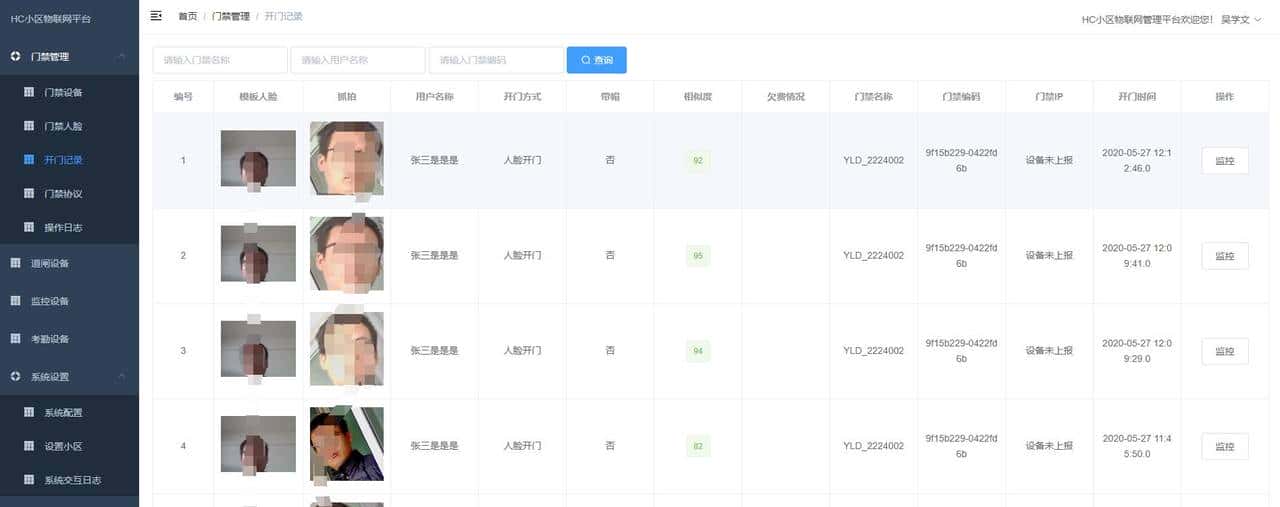Image resolution: width=1280 pixels, height=507 pixels.
Task: Click the captured photo thumbnail in row 3
Action: [x=347, y=349]
